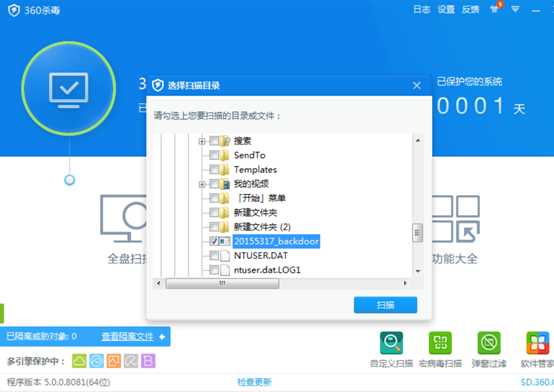Click the orange third protection engine icon
This screenshot has width=554, height=392.
coord(114,361)
